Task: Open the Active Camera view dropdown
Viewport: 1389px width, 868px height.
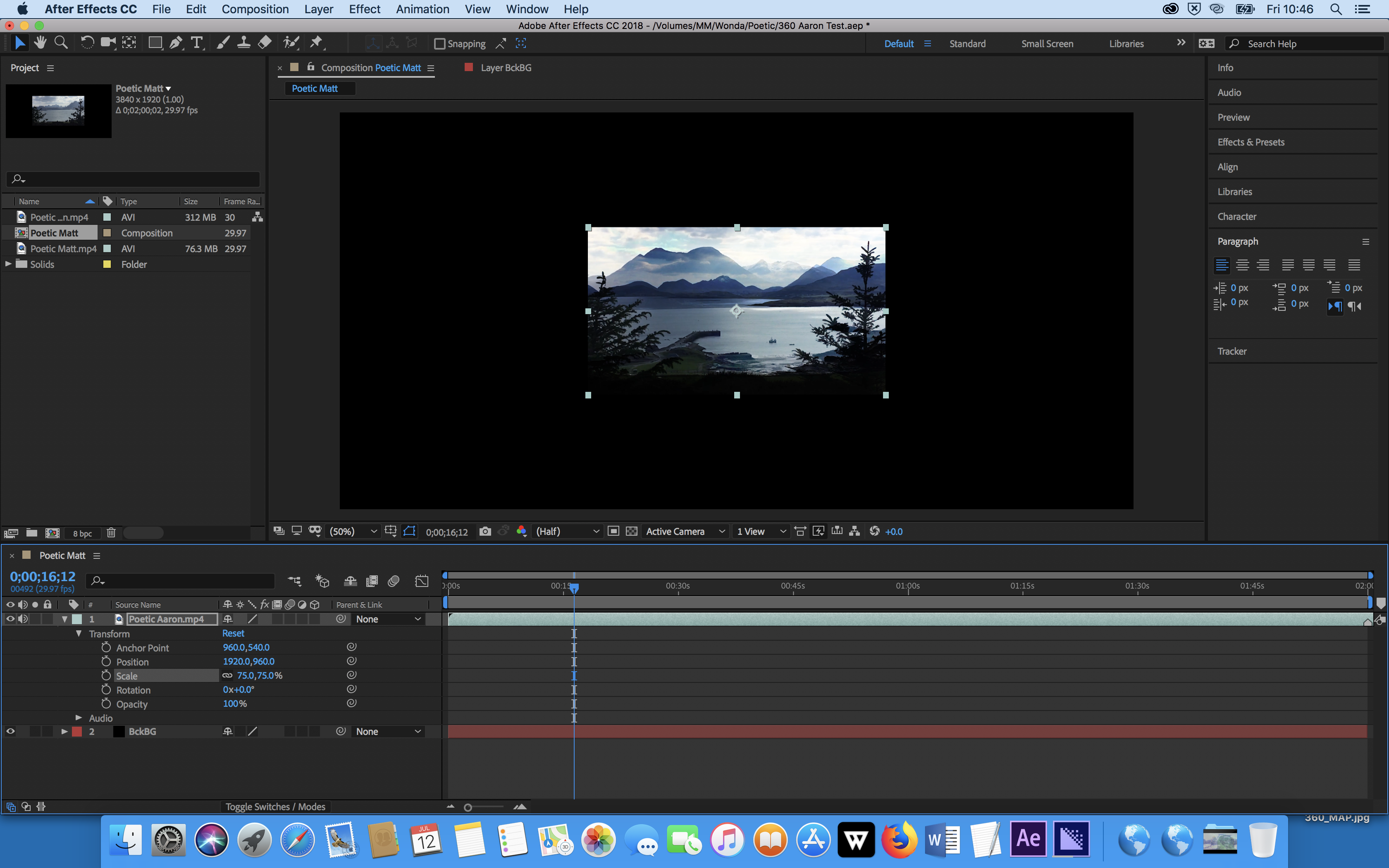Action: [x=685, y=532]
